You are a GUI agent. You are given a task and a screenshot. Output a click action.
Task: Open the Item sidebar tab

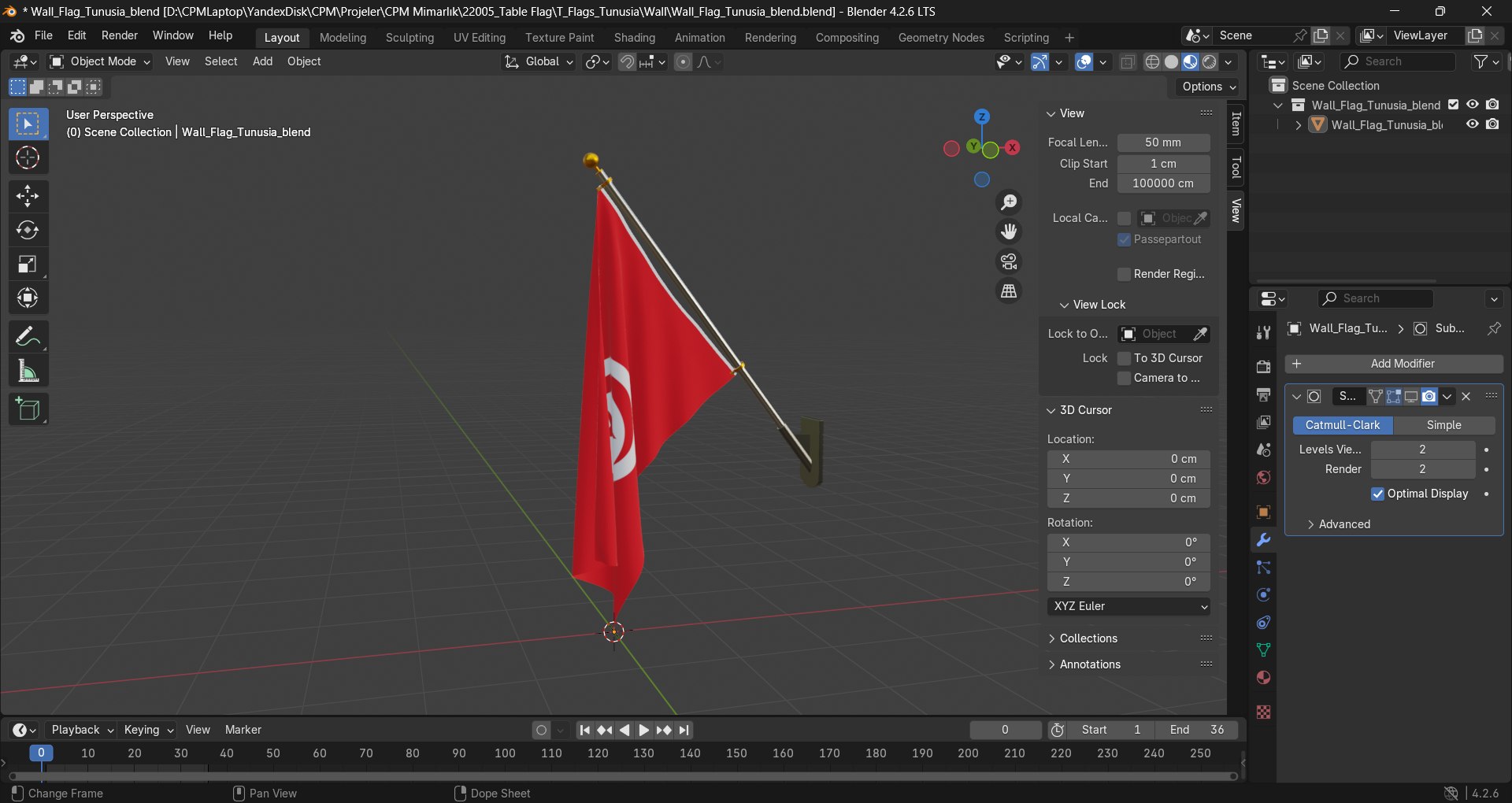[1236, 124]
